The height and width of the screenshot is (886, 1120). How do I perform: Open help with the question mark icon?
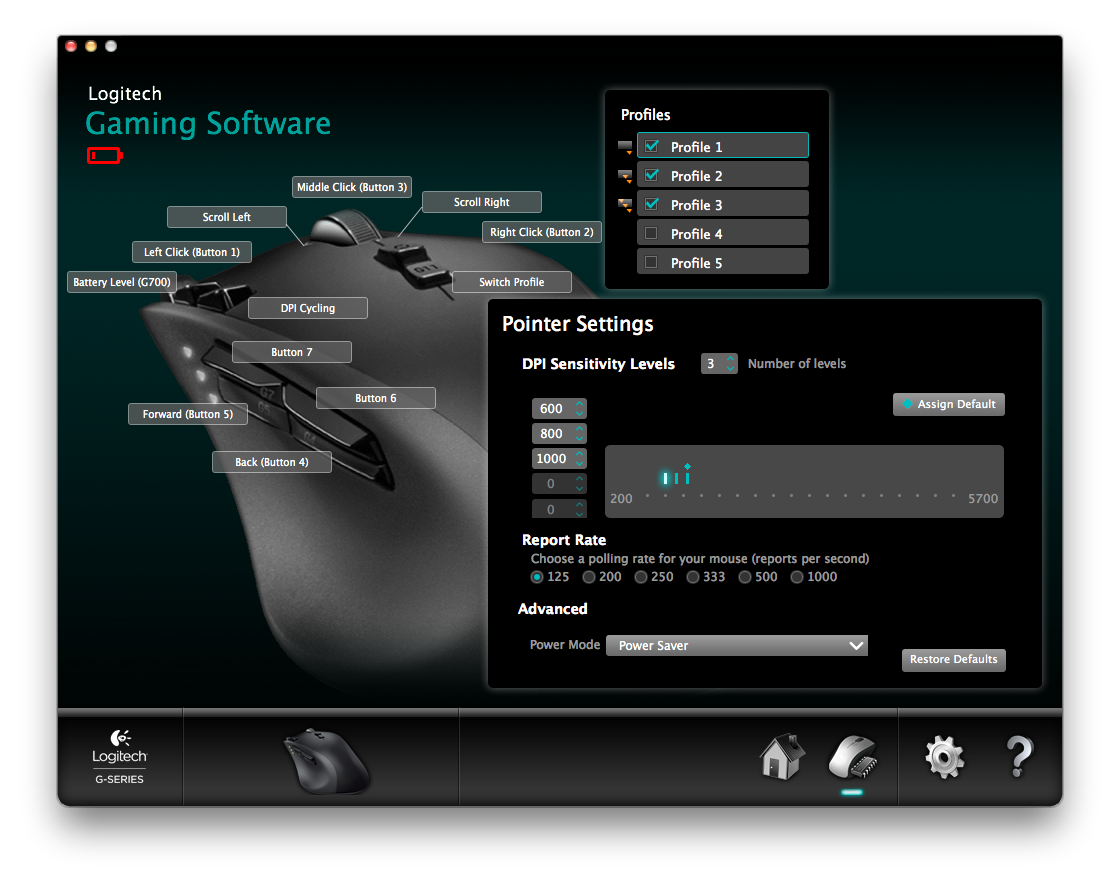(1019, 756)
